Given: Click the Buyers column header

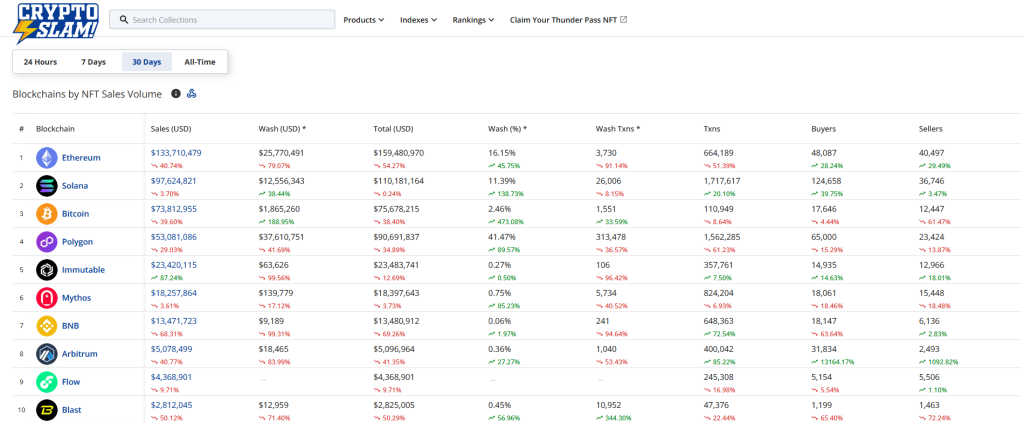Looking at the screenshot, I should [x=823, y=129].
